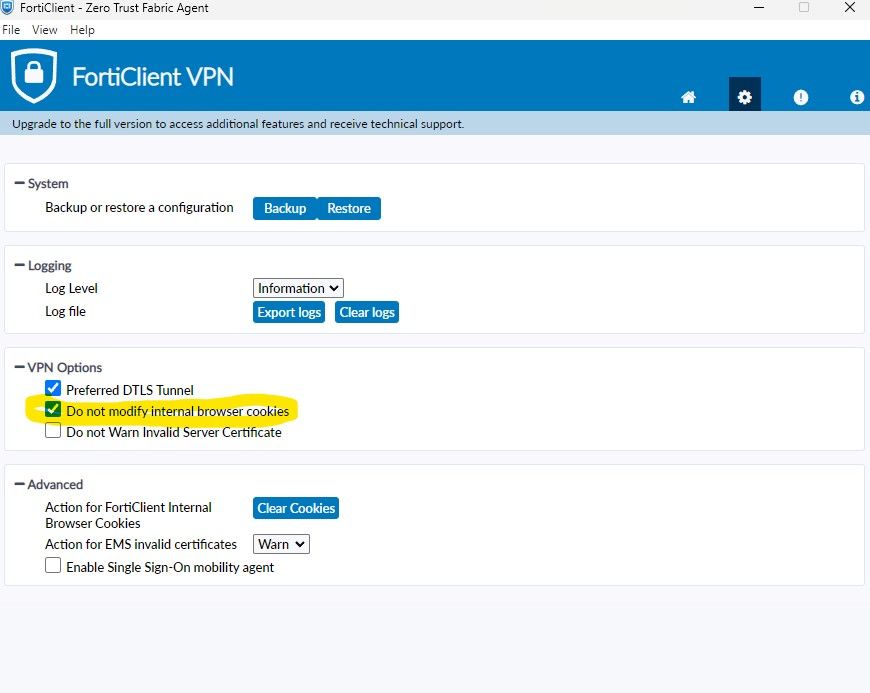870x693 pixels.
Task: Collapse the Advanced section
Action: point(19,484)
